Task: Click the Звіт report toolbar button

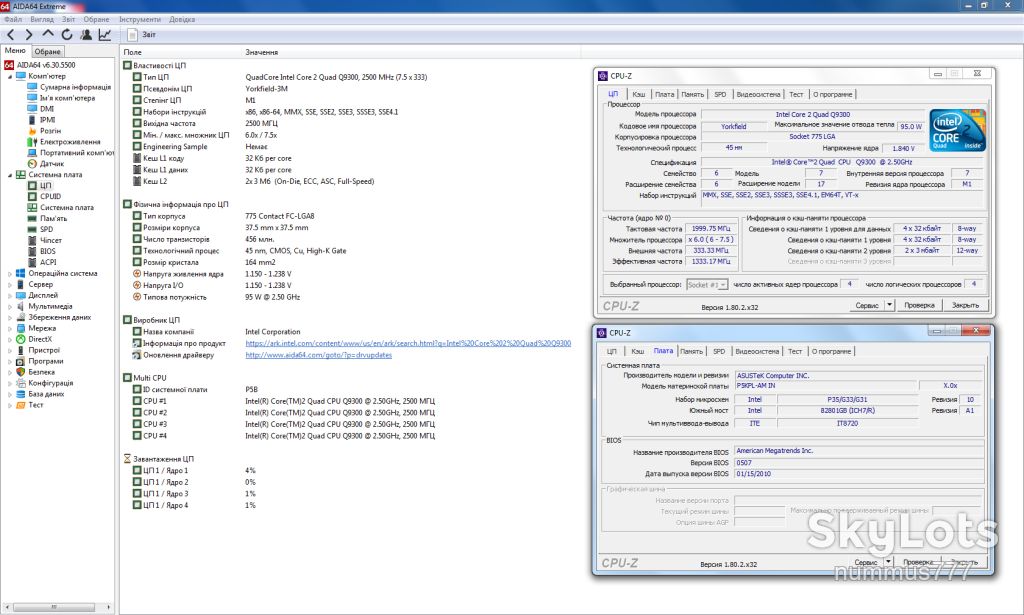Action: tap(142, 35)
